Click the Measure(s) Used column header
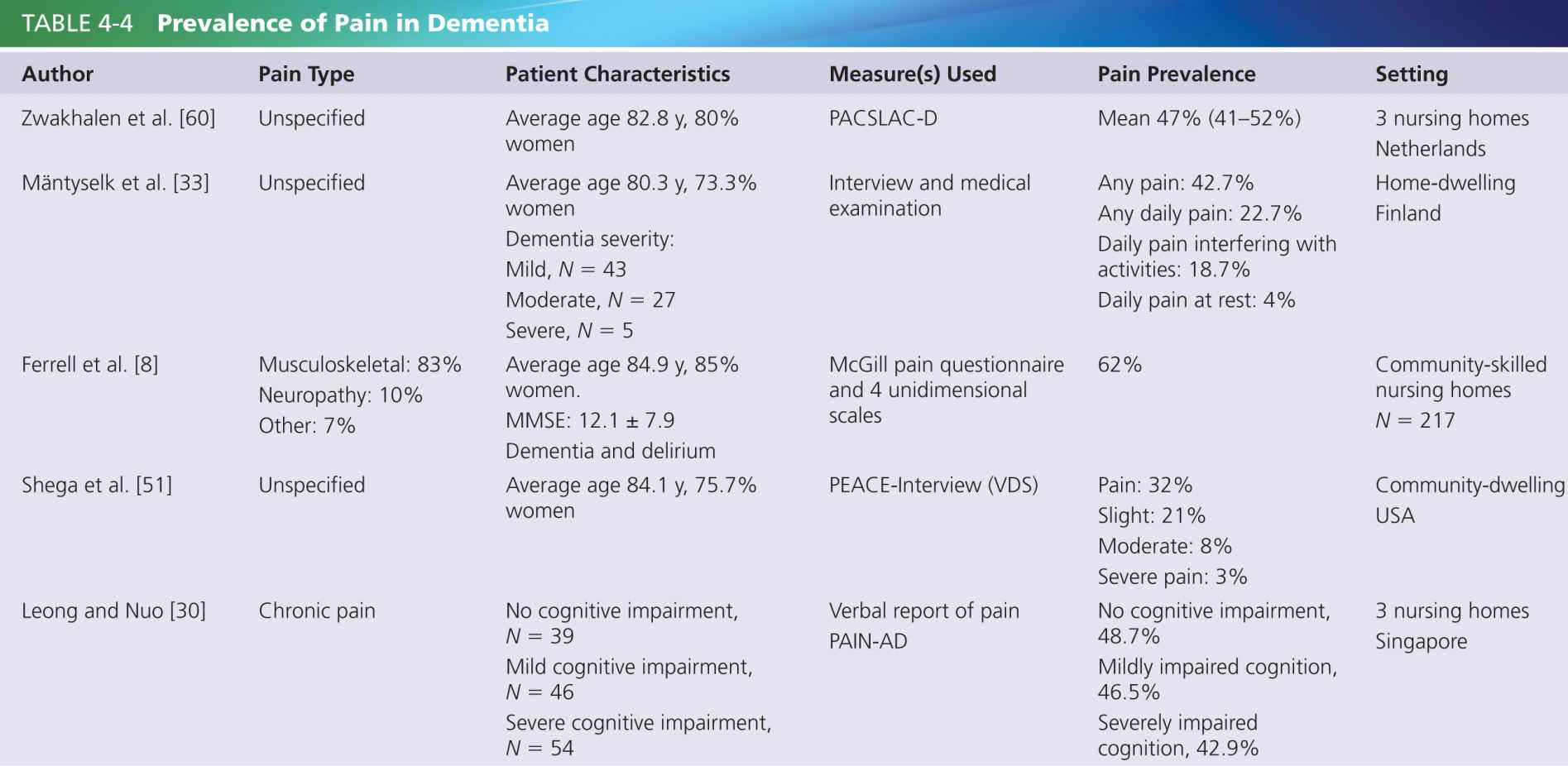Image resolution: width=1568 pixels, height=766 pixels. tap(912, 74)
